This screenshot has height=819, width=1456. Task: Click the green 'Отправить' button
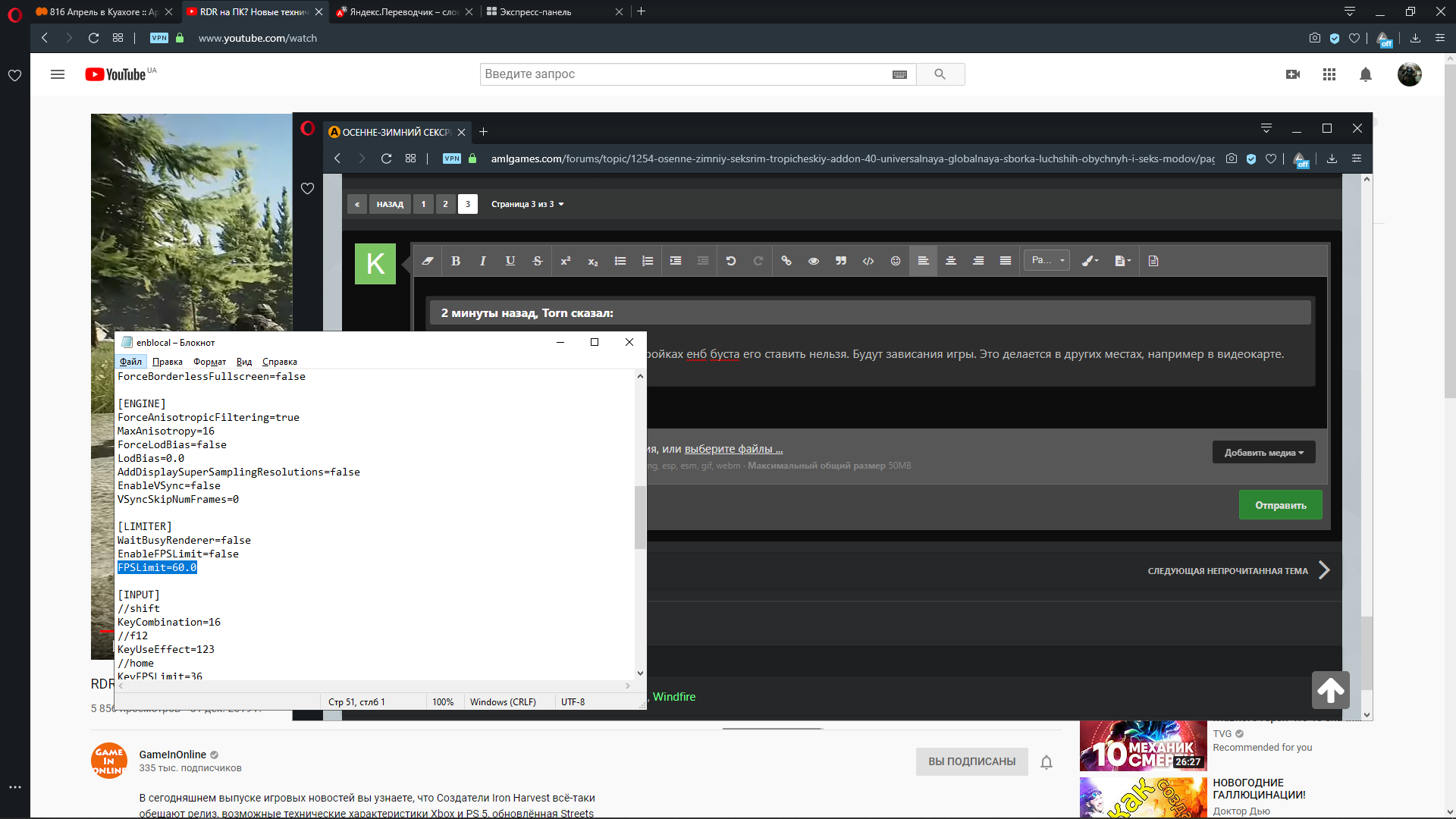pos(1280,505)
